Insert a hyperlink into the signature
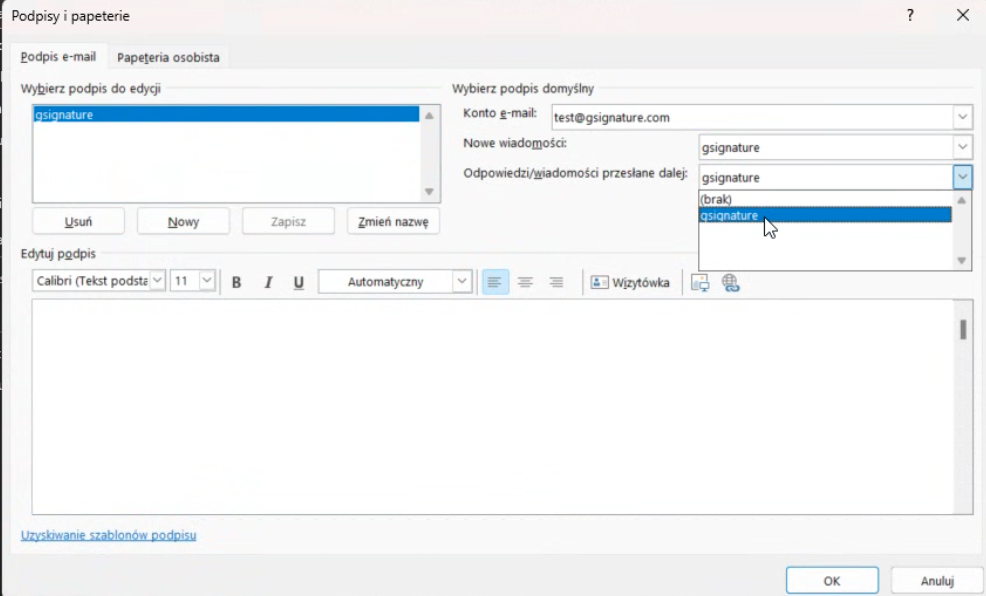The image size is (986, 596). coord(730,282)
